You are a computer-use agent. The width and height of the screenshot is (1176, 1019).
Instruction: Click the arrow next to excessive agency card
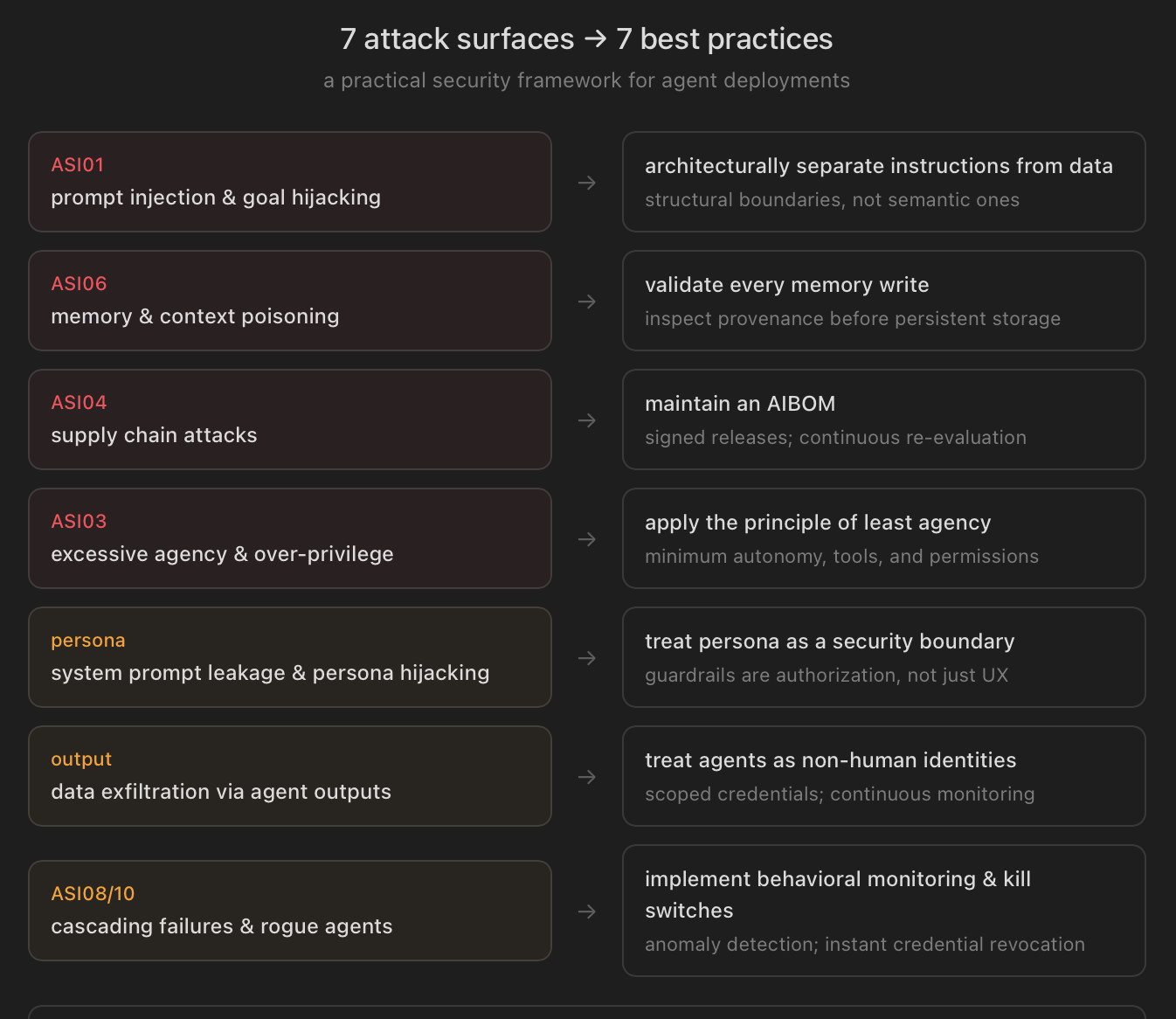(x=587, y=539)
